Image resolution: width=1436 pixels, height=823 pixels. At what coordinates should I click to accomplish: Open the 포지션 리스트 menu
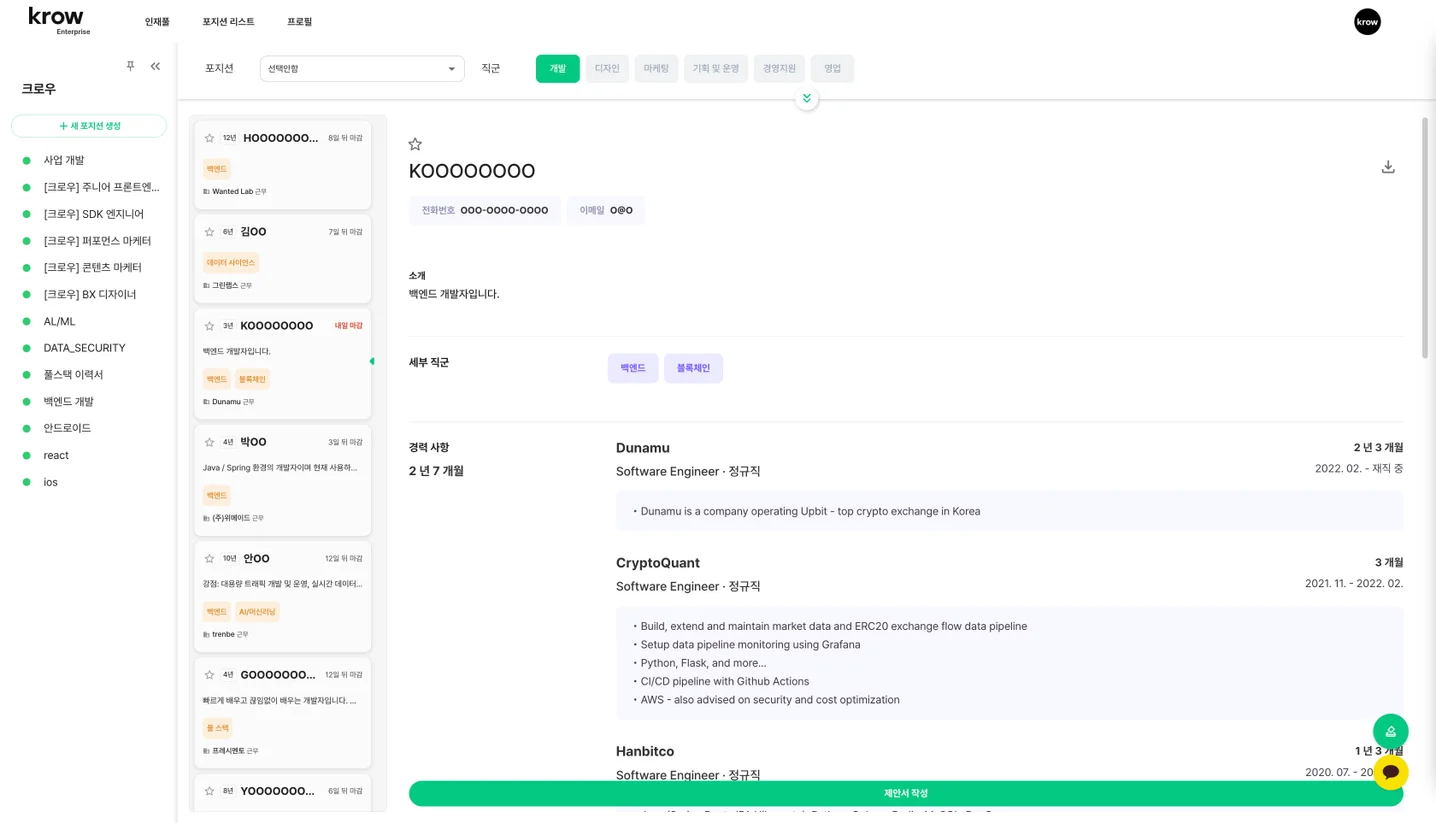[x=228, y=22]
